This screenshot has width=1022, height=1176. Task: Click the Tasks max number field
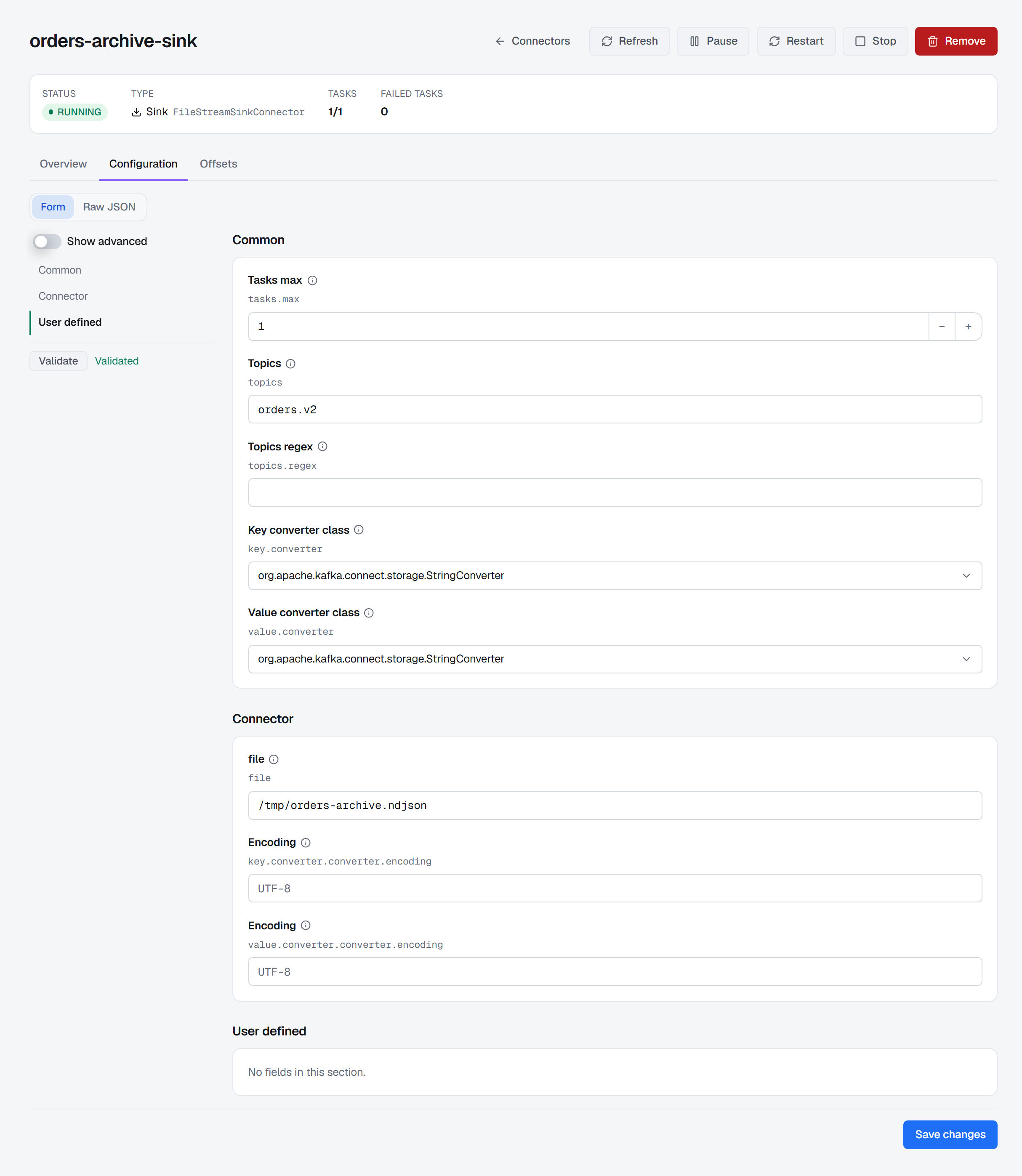pos(588,327)
